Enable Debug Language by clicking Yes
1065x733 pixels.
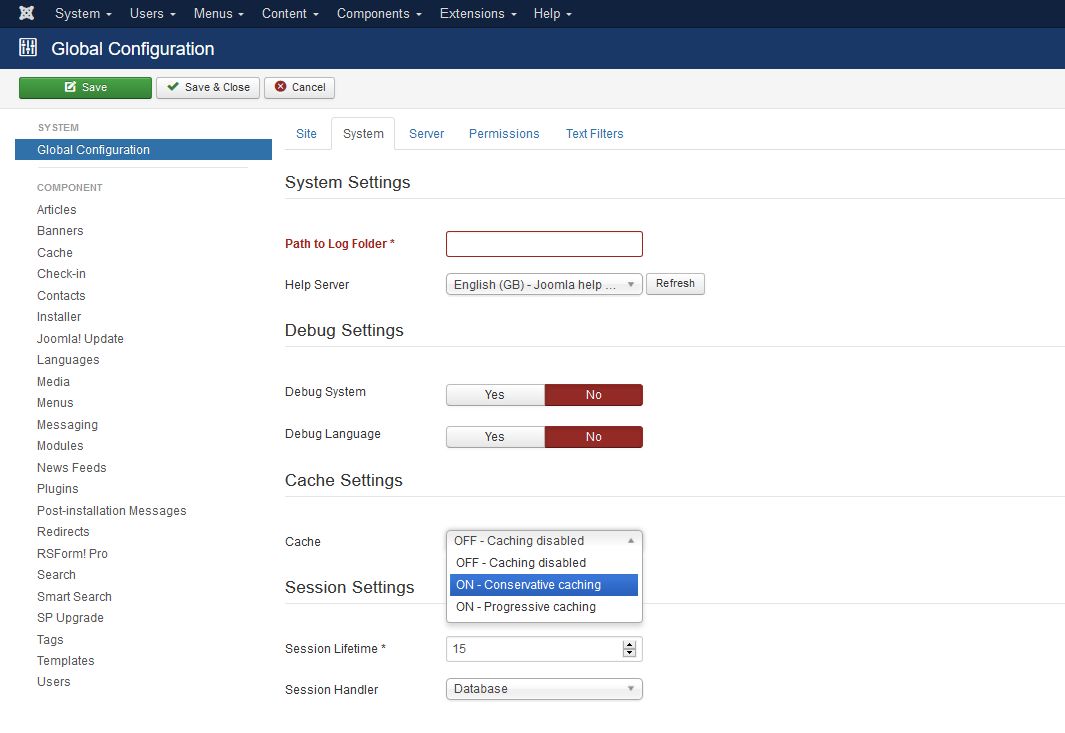(x=494, y=436)
